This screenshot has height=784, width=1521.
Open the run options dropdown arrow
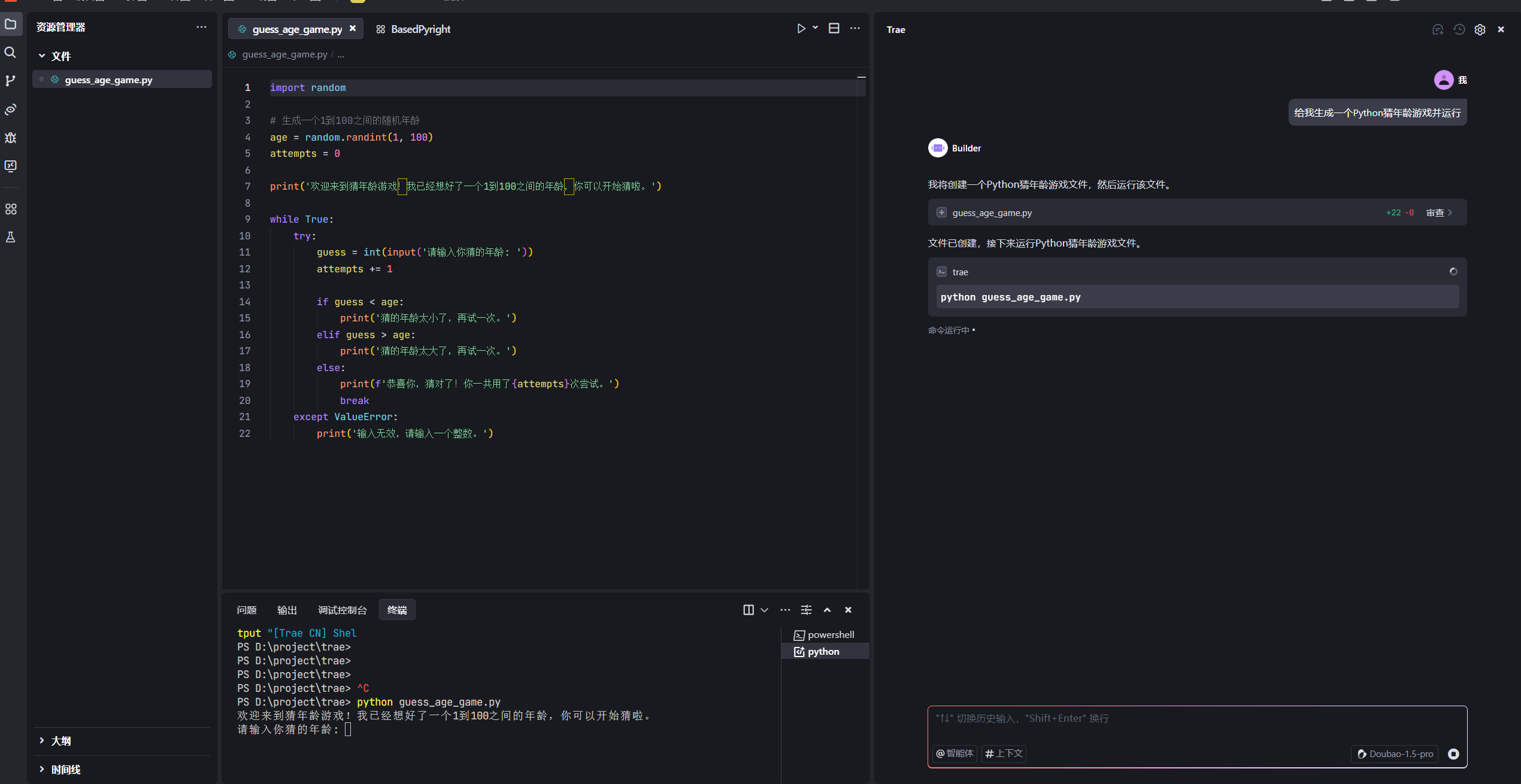click(815, 28)
